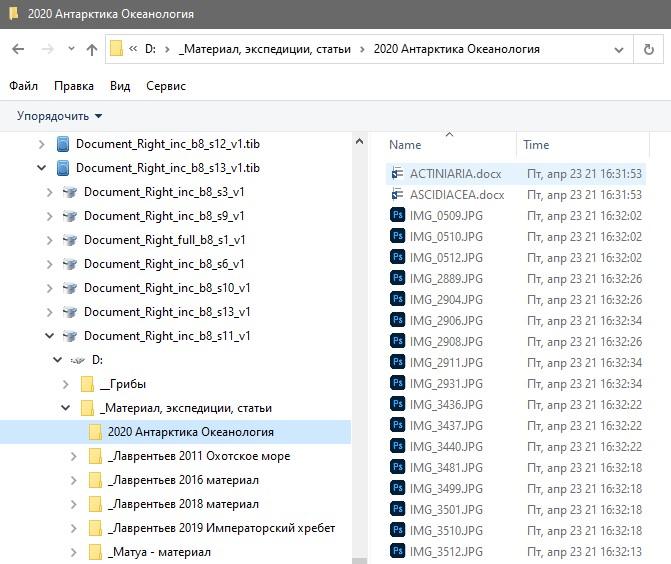Collapse Document_Right_inc_b8_s13_v1.tib node

(x=41, y=168)
